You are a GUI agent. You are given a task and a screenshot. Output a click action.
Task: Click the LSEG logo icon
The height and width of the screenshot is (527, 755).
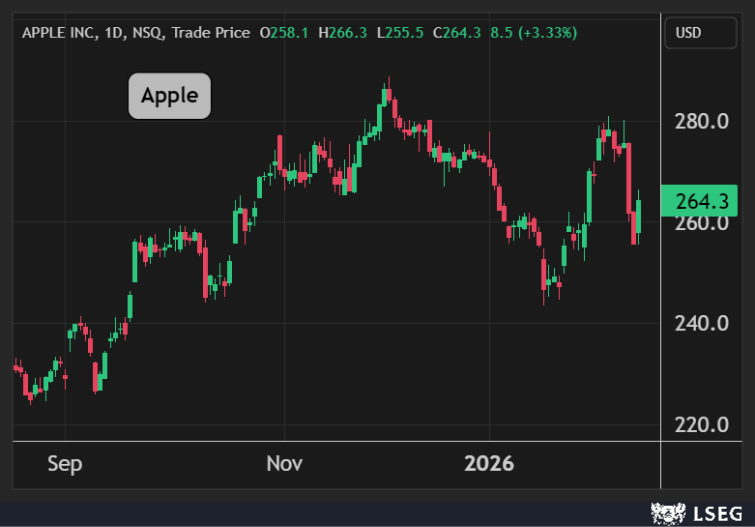click(x=667, y=514)
